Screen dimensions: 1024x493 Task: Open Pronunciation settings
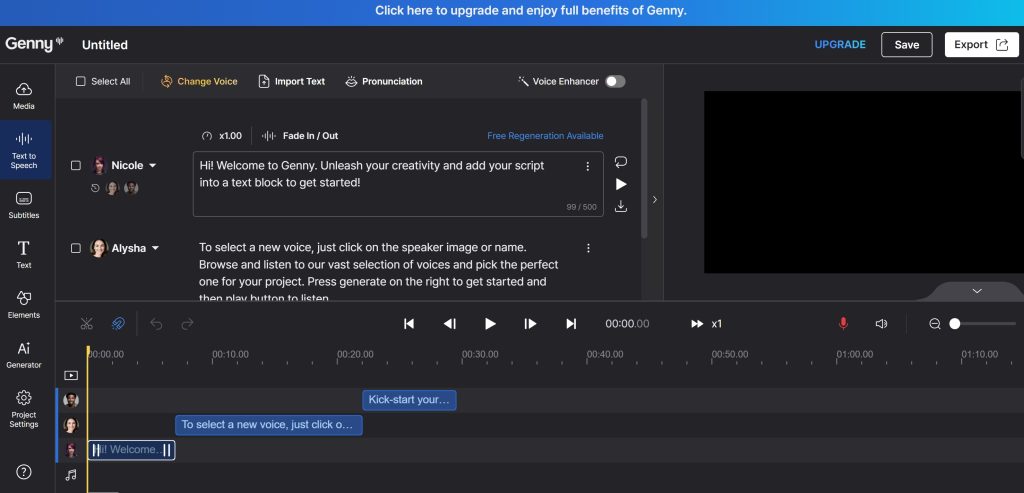(x=384, y=82)
